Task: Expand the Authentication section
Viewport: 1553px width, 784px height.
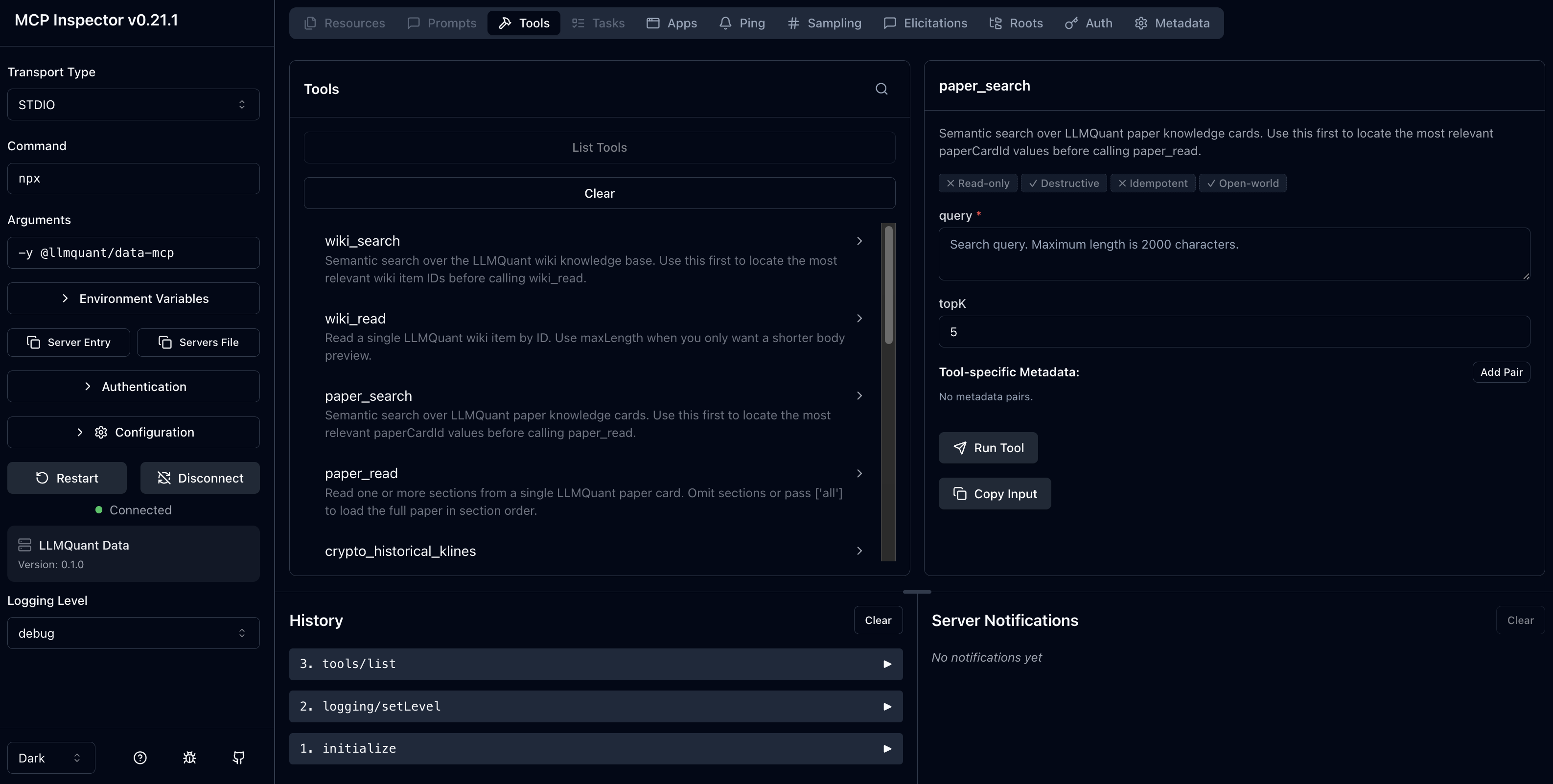Action: point(133,386)
